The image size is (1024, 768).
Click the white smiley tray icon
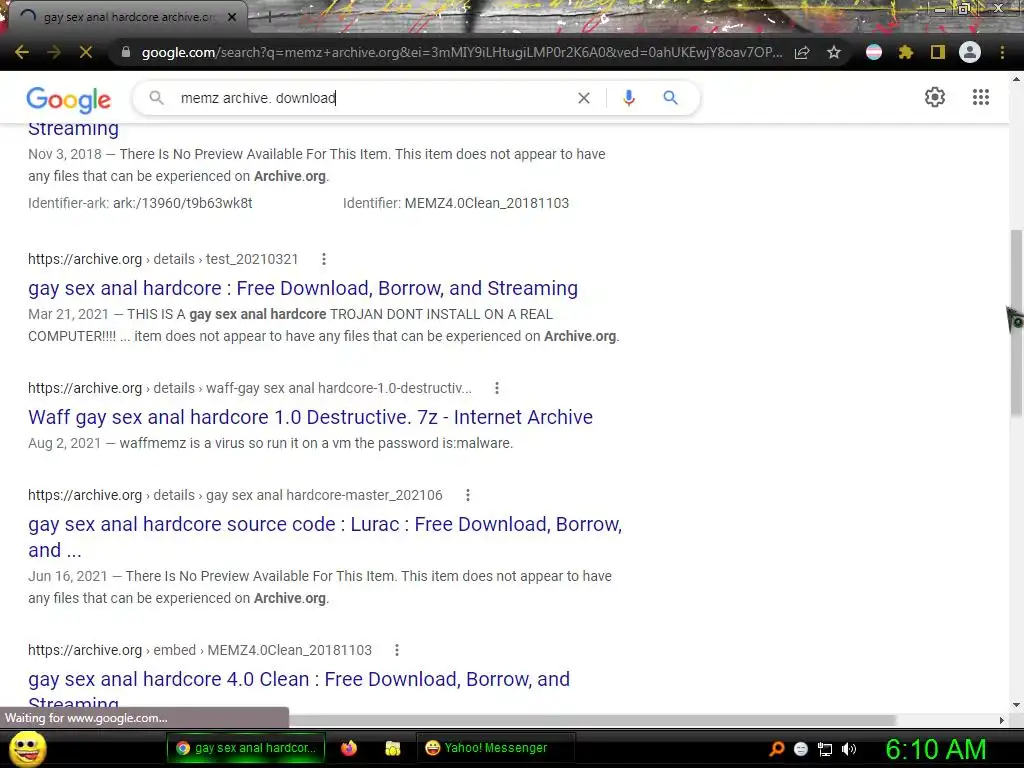(x=801, y=749)
